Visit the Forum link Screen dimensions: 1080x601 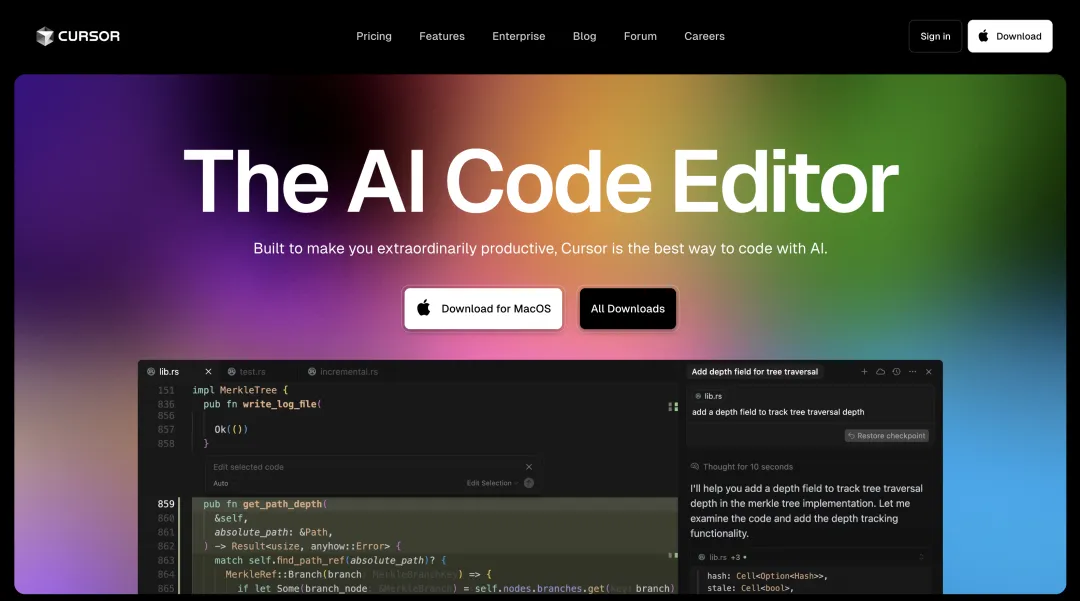click(x=640, y=36)
